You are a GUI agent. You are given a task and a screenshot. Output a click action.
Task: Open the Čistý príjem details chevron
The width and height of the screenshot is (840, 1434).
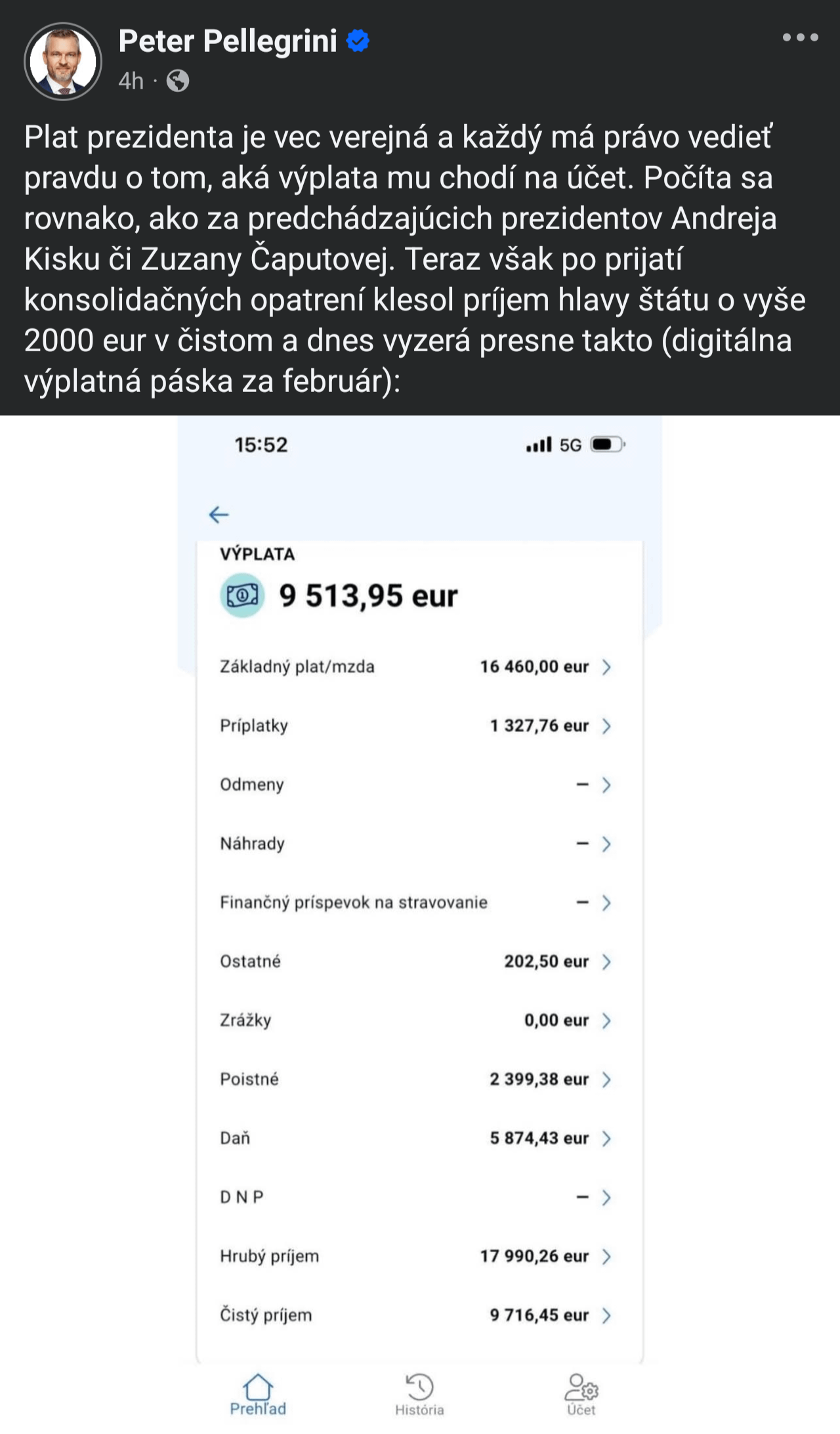[606, 1315]
